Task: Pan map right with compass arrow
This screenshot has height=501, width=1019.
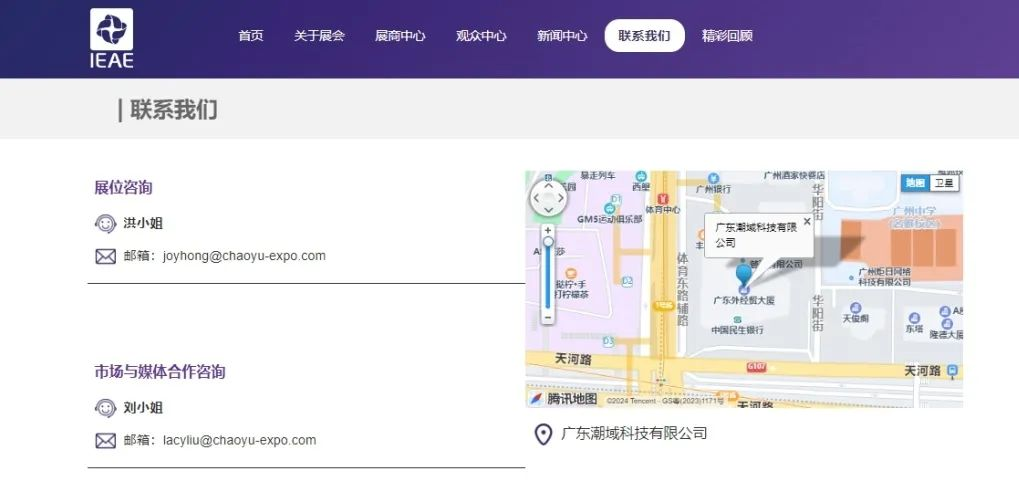Action: pos(560,198)
